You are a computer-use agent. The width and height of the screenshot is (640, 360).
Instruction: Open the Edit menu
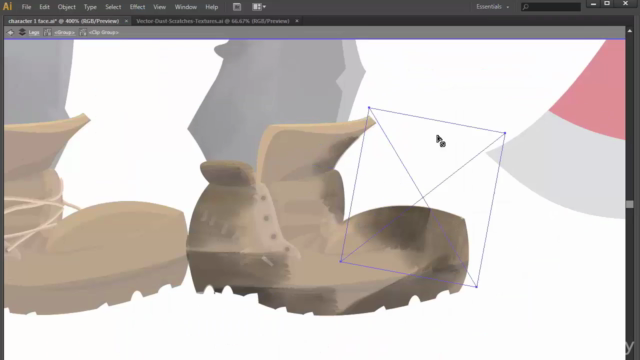[44, 7]
